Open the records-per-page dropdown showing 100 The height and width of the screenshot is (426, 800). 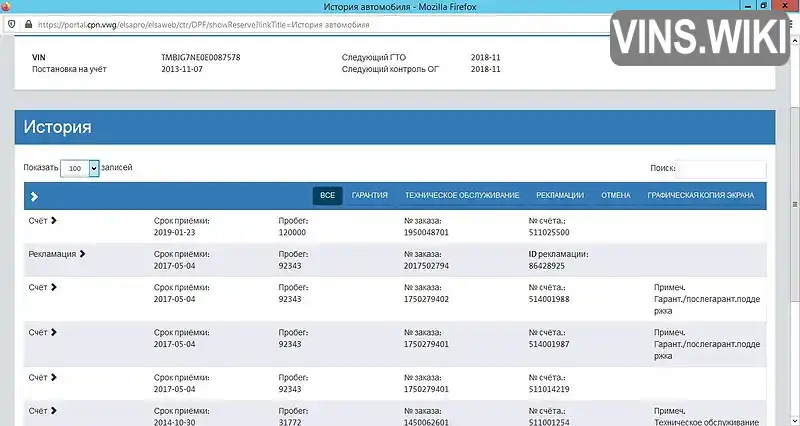(x=80, y=168)
